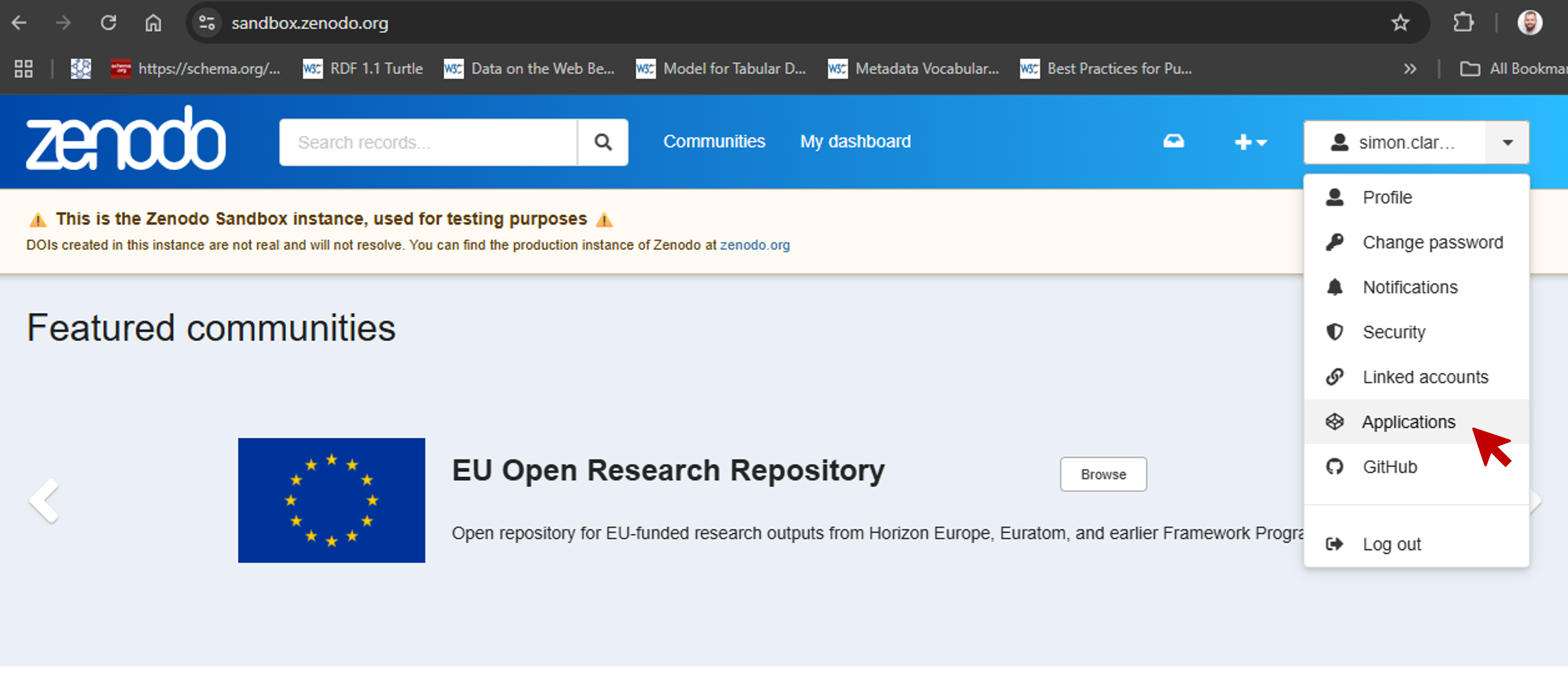The image size is (1568, 680).
Task: Click the Browse button
Action: click(1103, 474)
